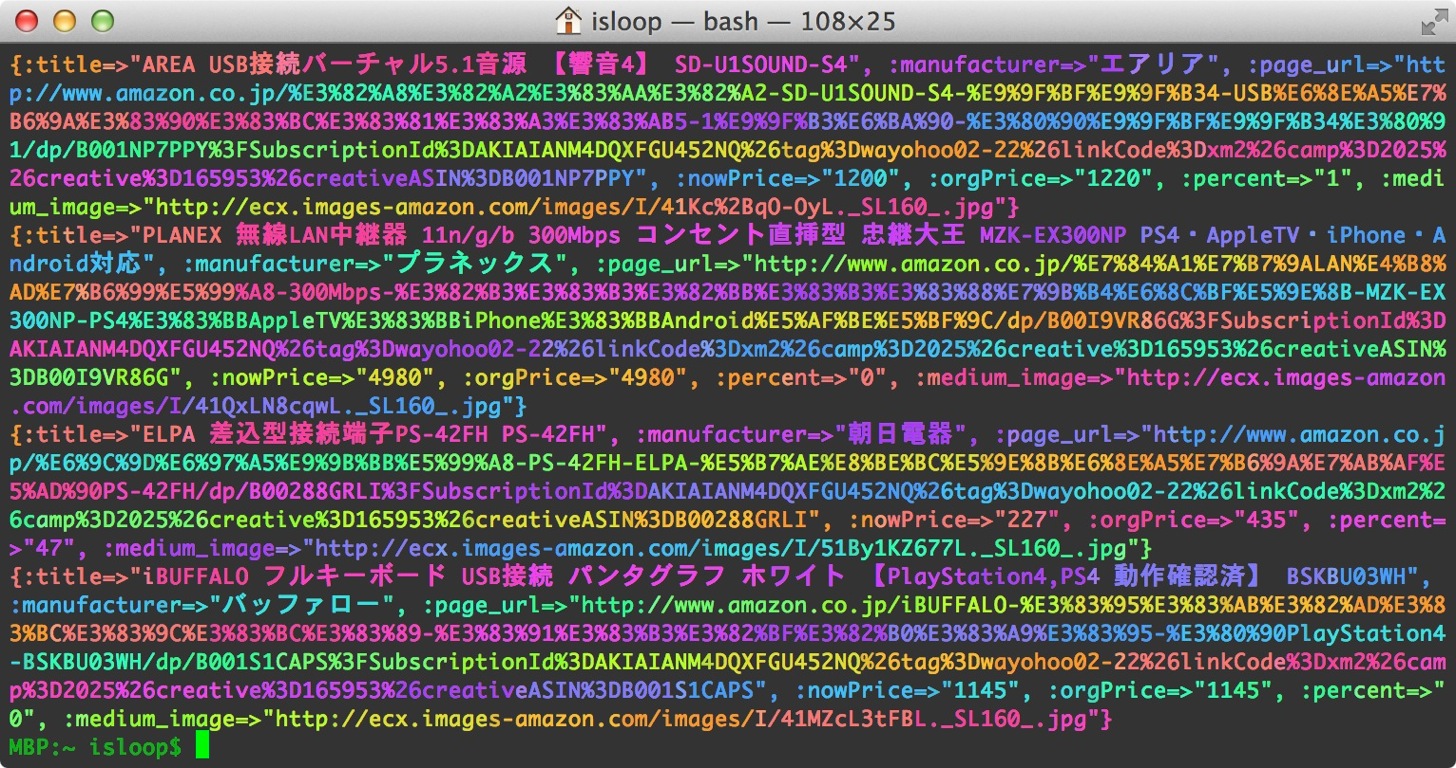Click the text "MZK-EX300NP" in PLANEX title
This screenshot has height=768, width=1456.
point(1052,236)
